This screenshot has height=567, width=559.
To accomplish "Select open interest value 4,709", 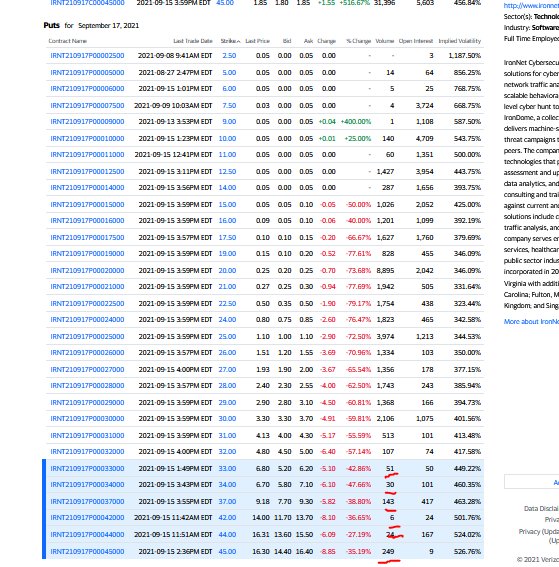I will click(x=424, y=138).
